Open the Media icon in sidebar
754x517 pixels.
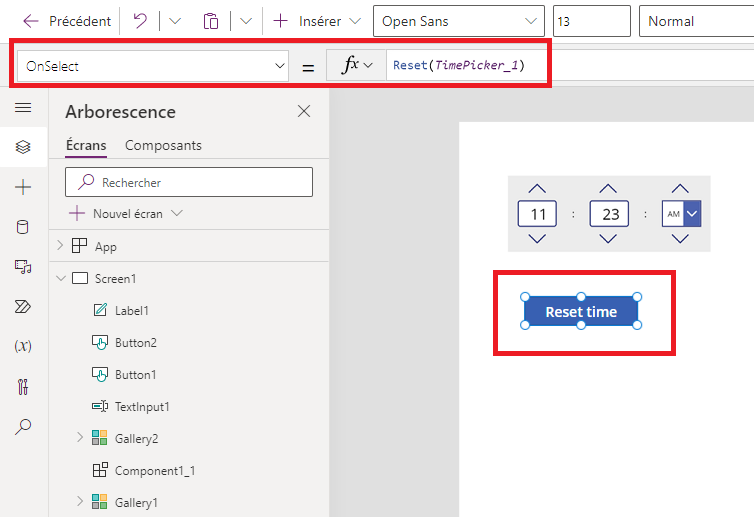[23, 266]
